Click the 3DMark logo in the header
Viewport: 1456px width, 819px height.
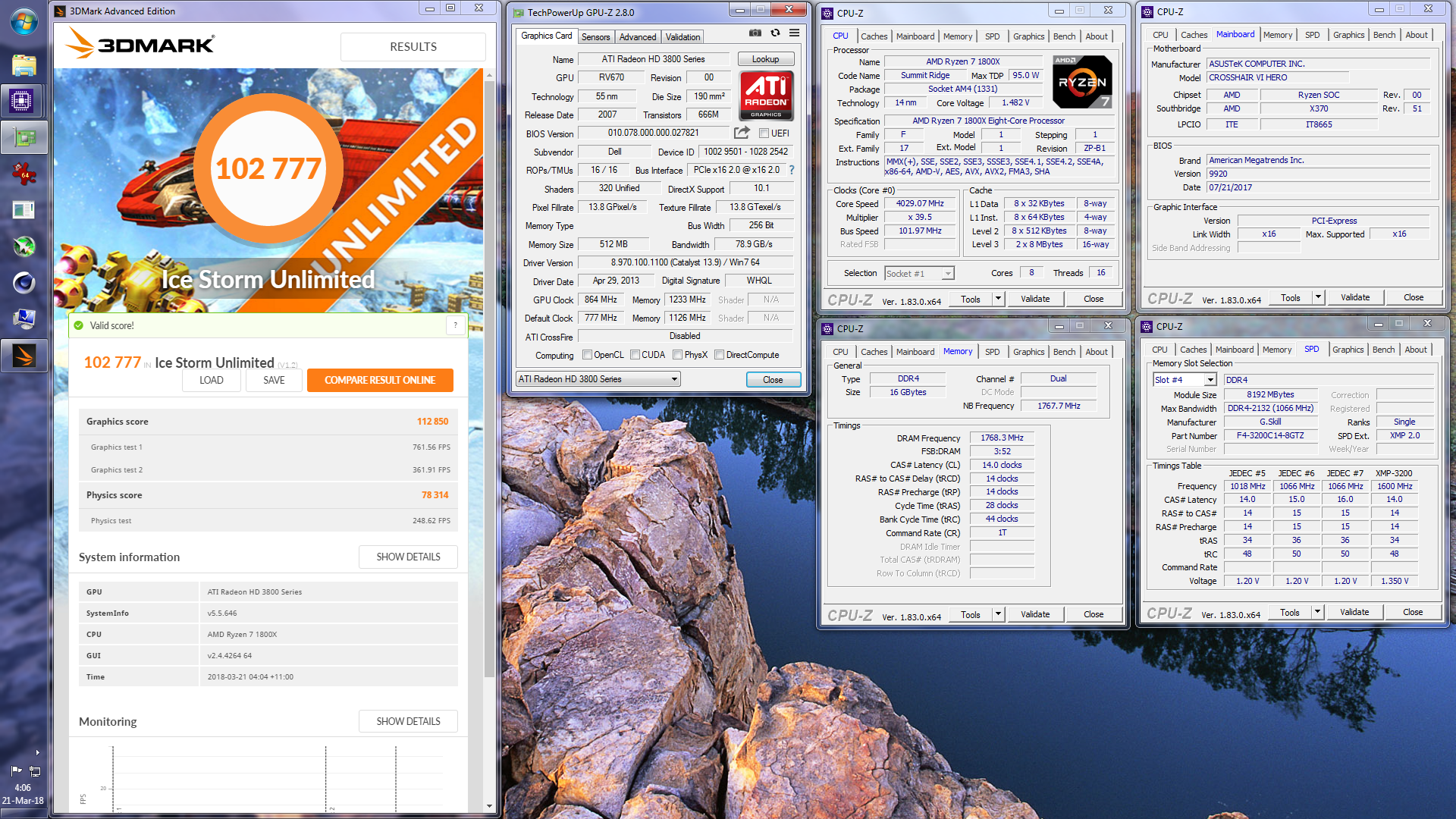[140, 44]
